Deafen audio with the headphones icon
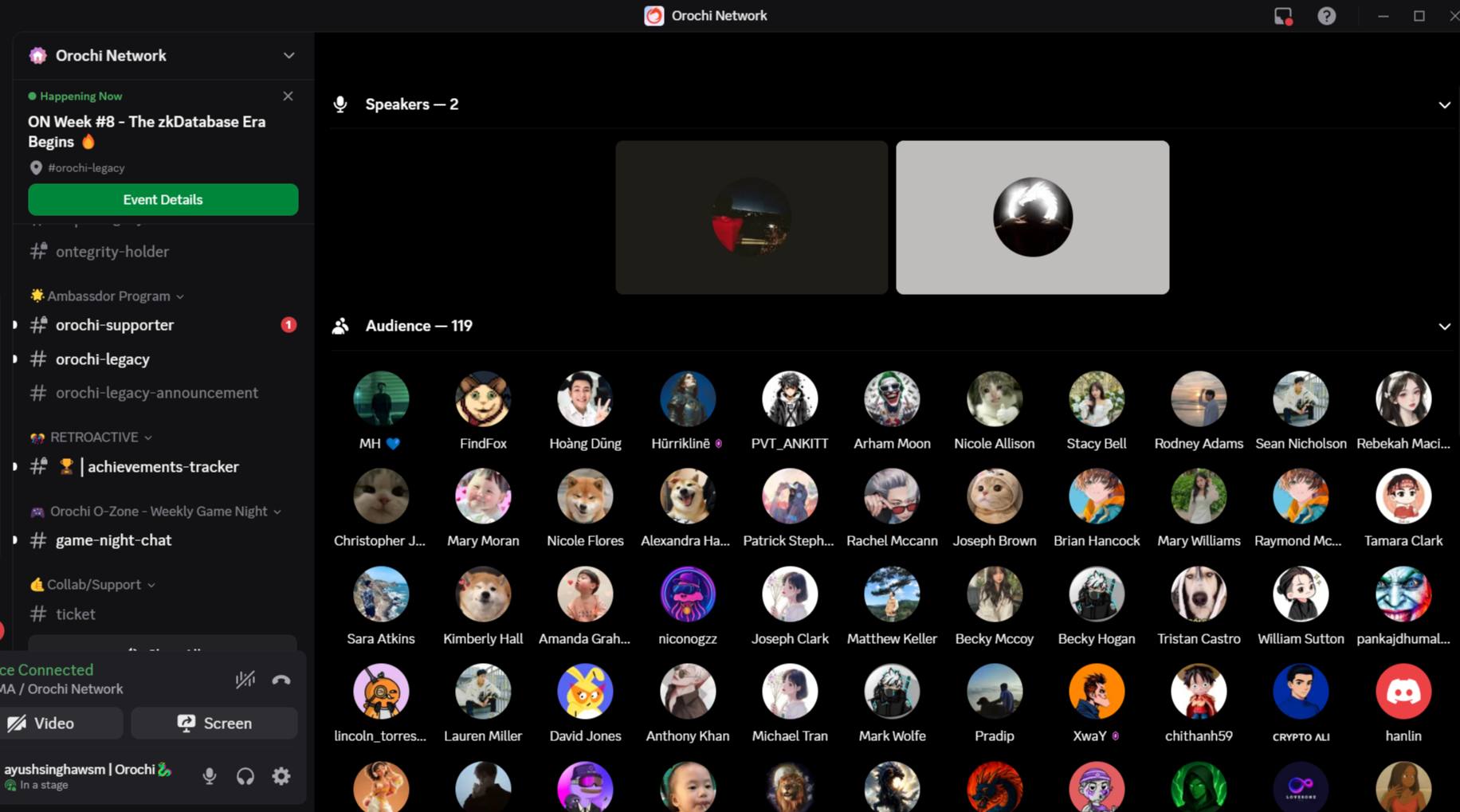1460x812 pixels. tap(245, 776)
